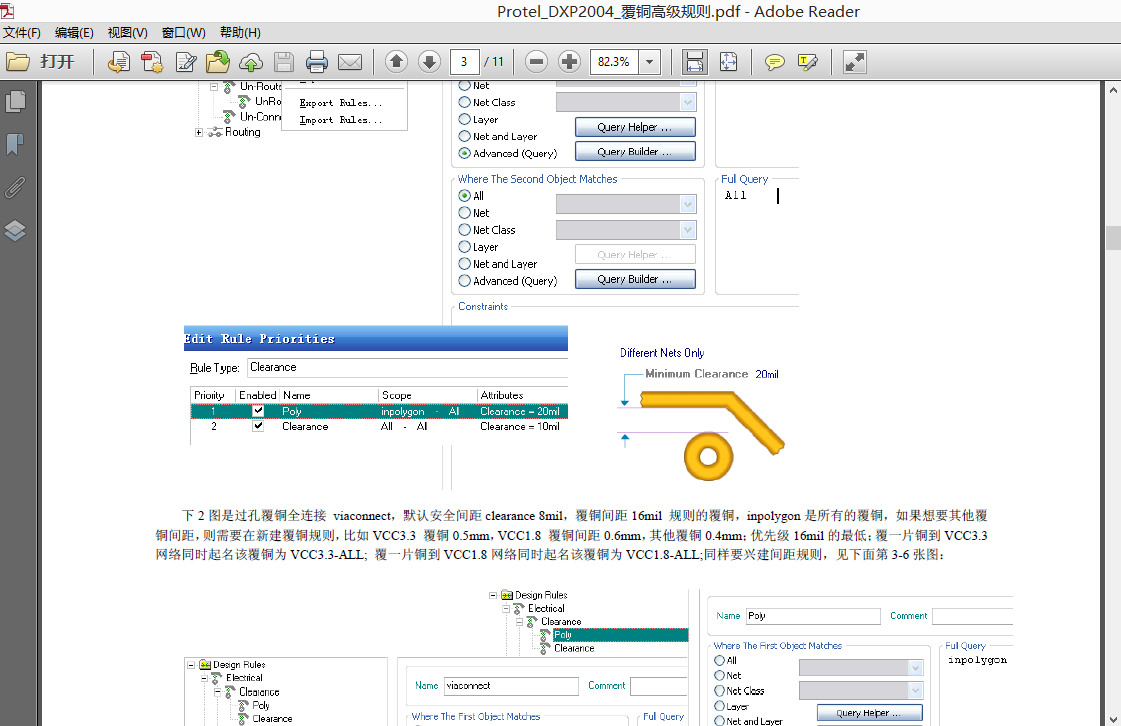Click the fit full page icon
1121x726 pixels.
click(x=729, y=62)
